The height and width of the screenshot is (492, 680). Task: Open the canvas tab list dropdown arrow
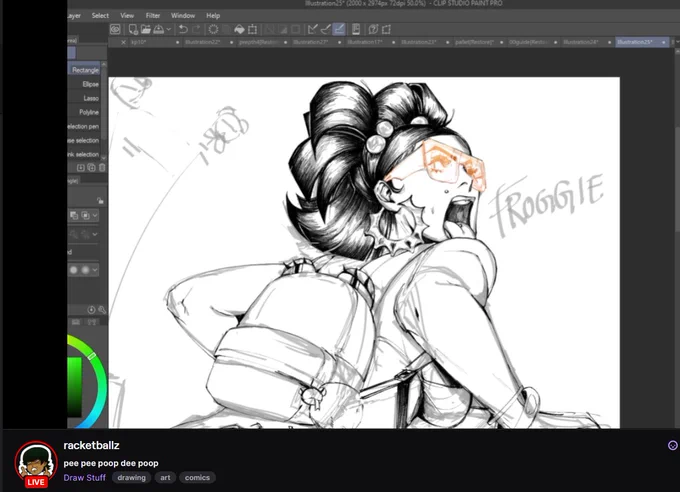pyautogui.click(x=677, y=42)
